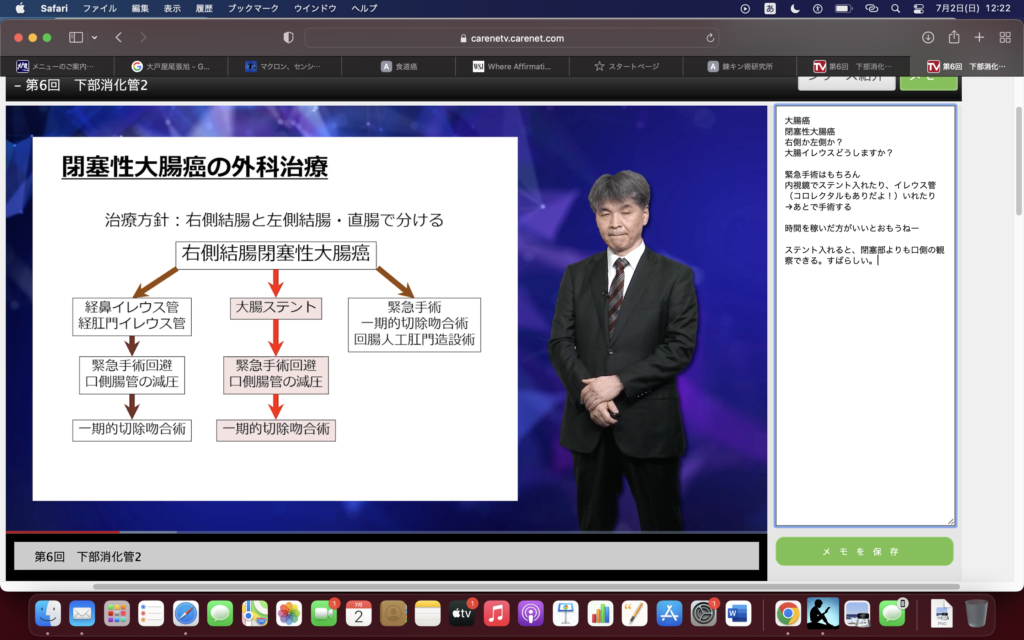The height and width of the screenshot is (640, 1024).
Task: Expand the sidebar tab group dropdown arrow
Action: click(94, 37)
